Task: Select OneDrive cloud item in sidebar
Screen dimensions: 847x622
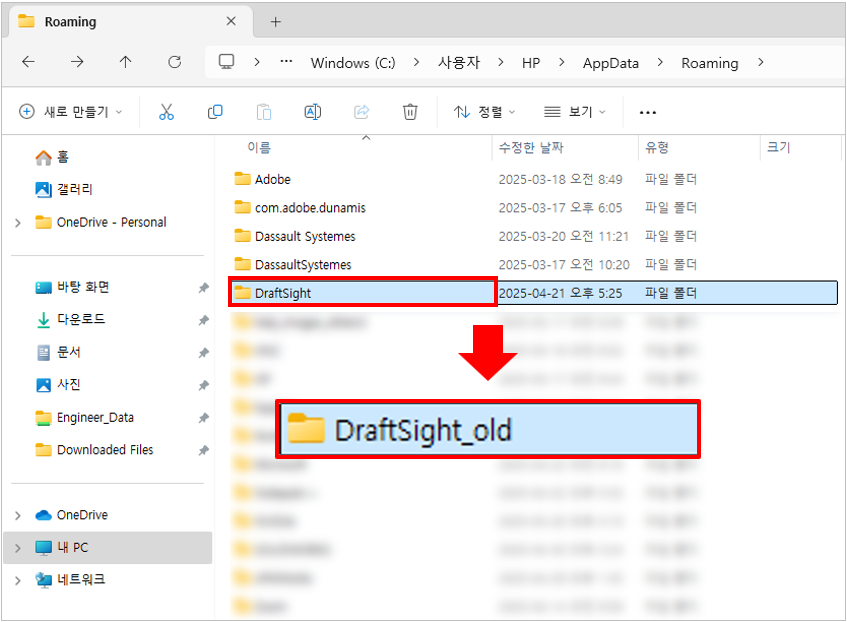Action: coord(71,515)
